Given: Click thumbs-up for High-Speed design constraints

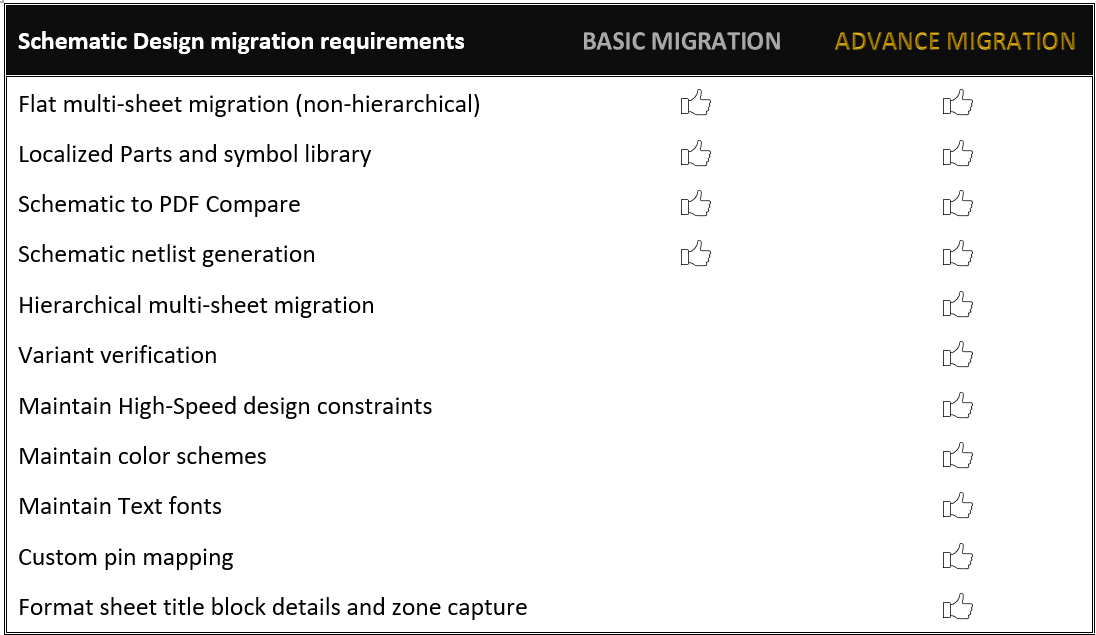Looking at the screenshot, I should (958, 405).
